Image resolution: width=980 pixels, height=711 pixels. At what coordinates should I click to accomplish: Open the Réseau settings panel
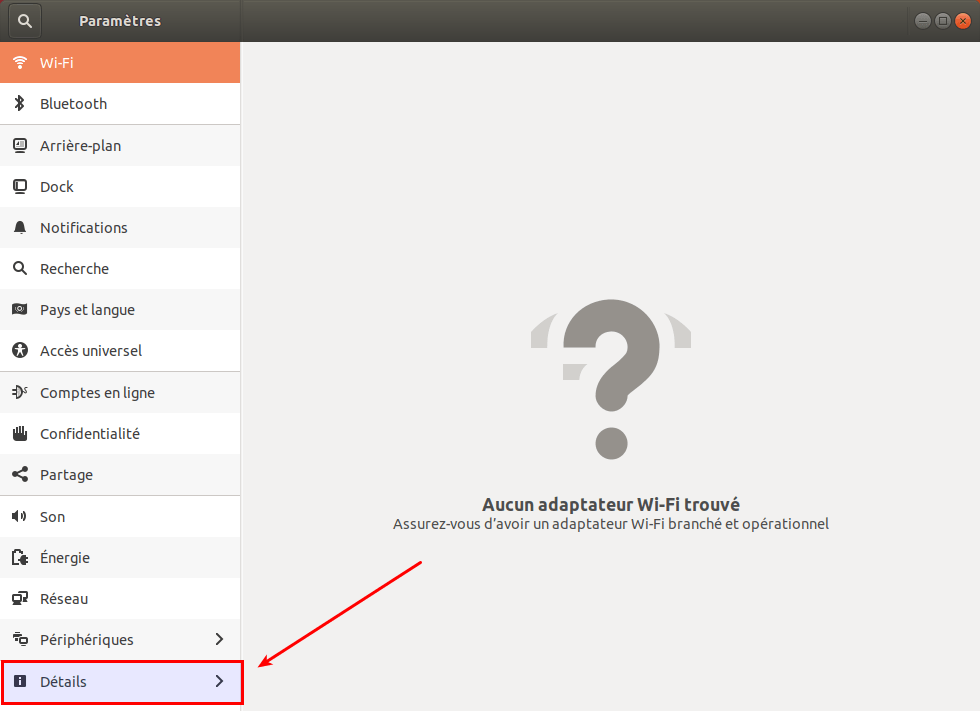pos(64,599)
